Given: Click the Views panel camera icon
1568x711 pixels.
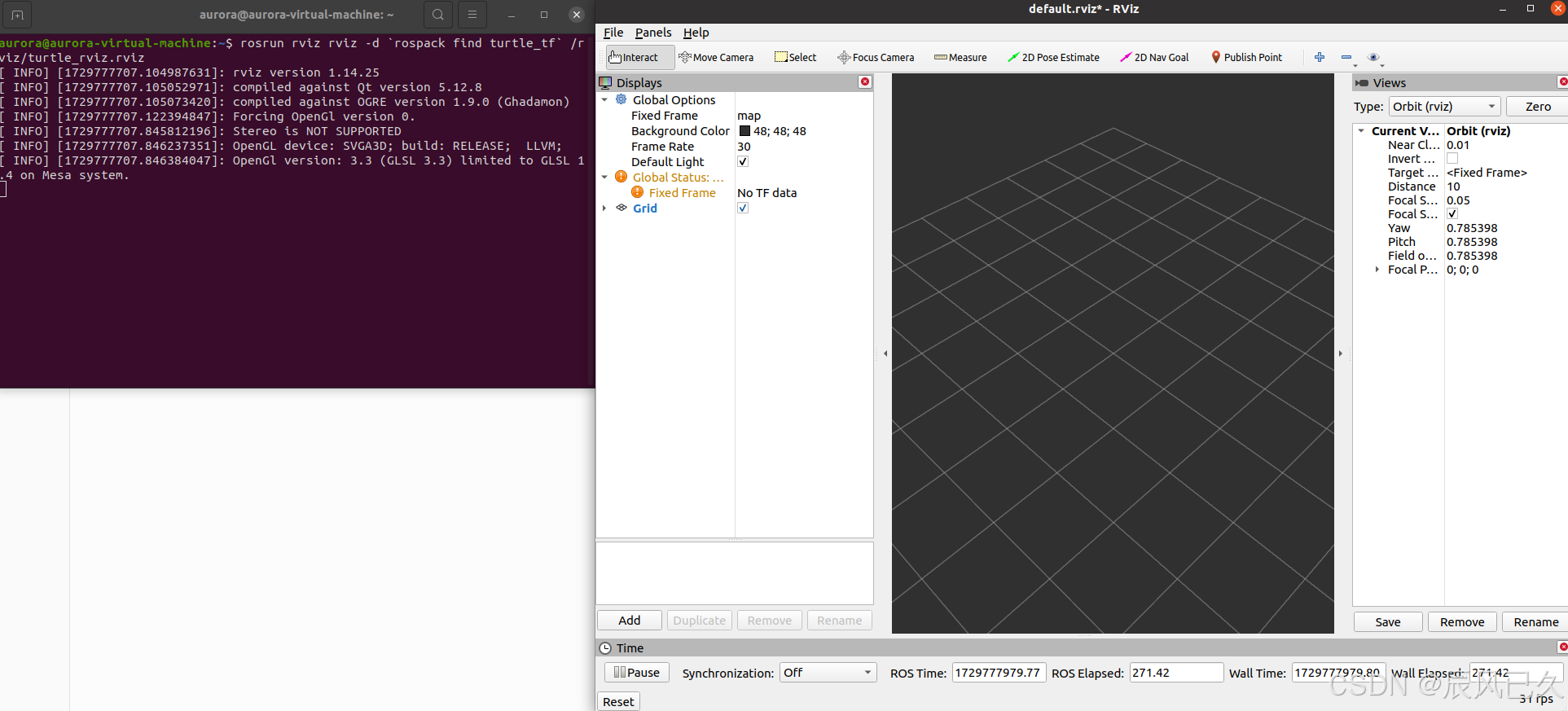Looking at the screenshot, I should pyautogui.click(x=1362, y=82).
